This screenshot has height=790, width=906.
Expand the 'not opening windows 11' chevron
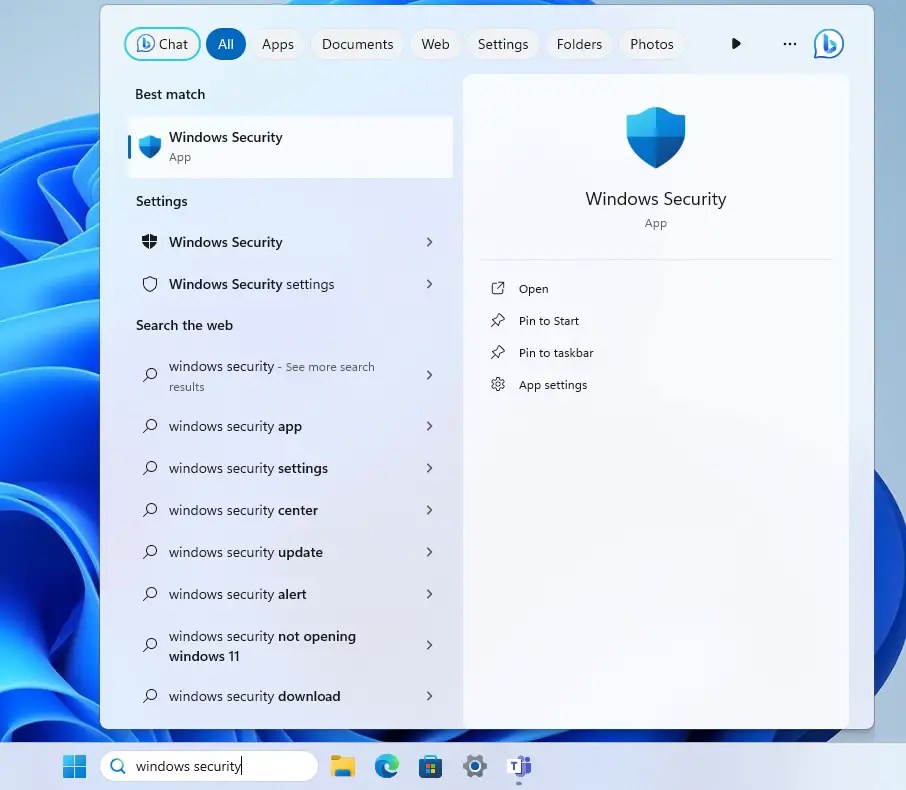tap(429, 645)
